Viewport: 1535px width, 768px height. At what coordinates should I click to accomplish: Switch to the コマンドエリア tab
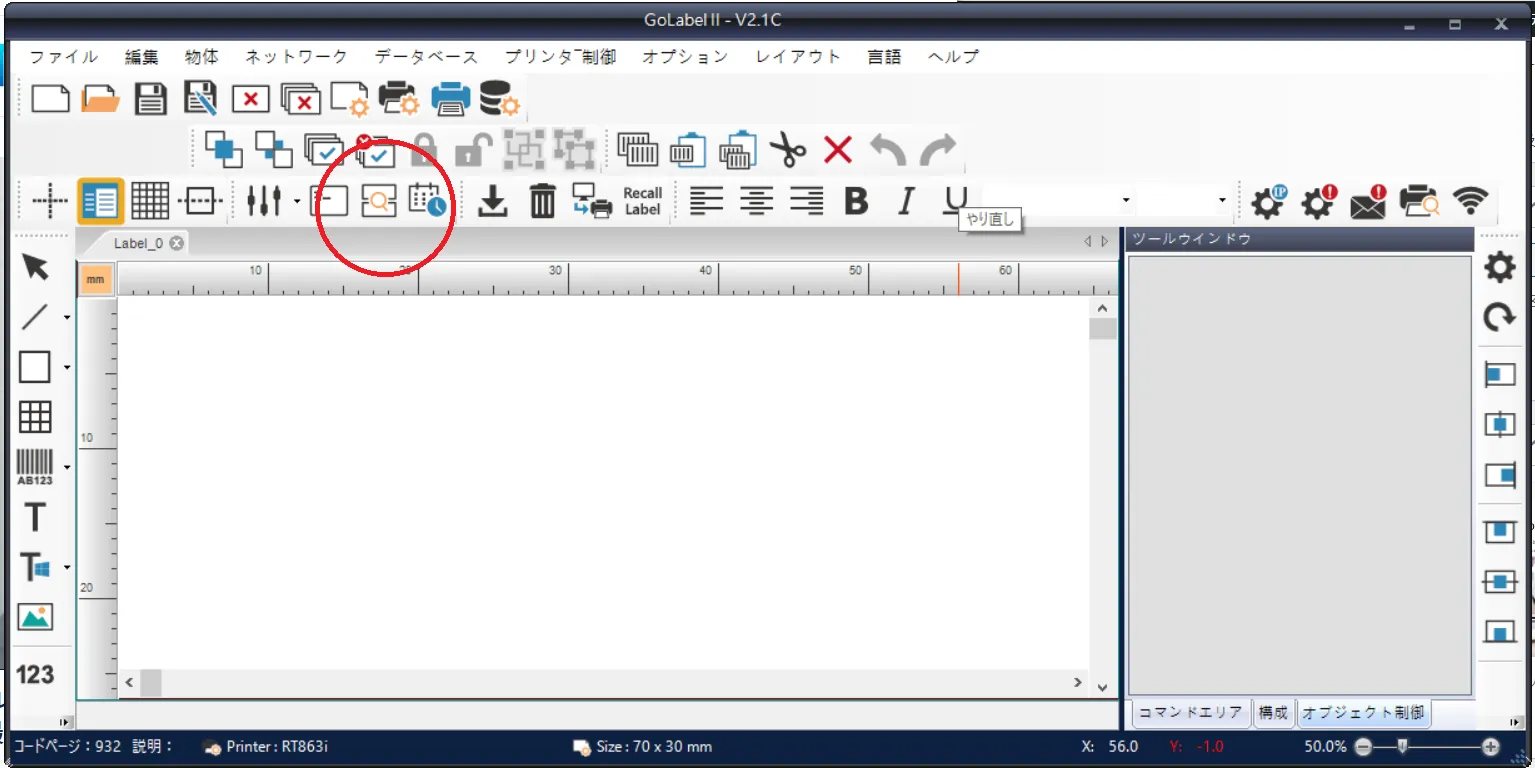click(1190, 712)
